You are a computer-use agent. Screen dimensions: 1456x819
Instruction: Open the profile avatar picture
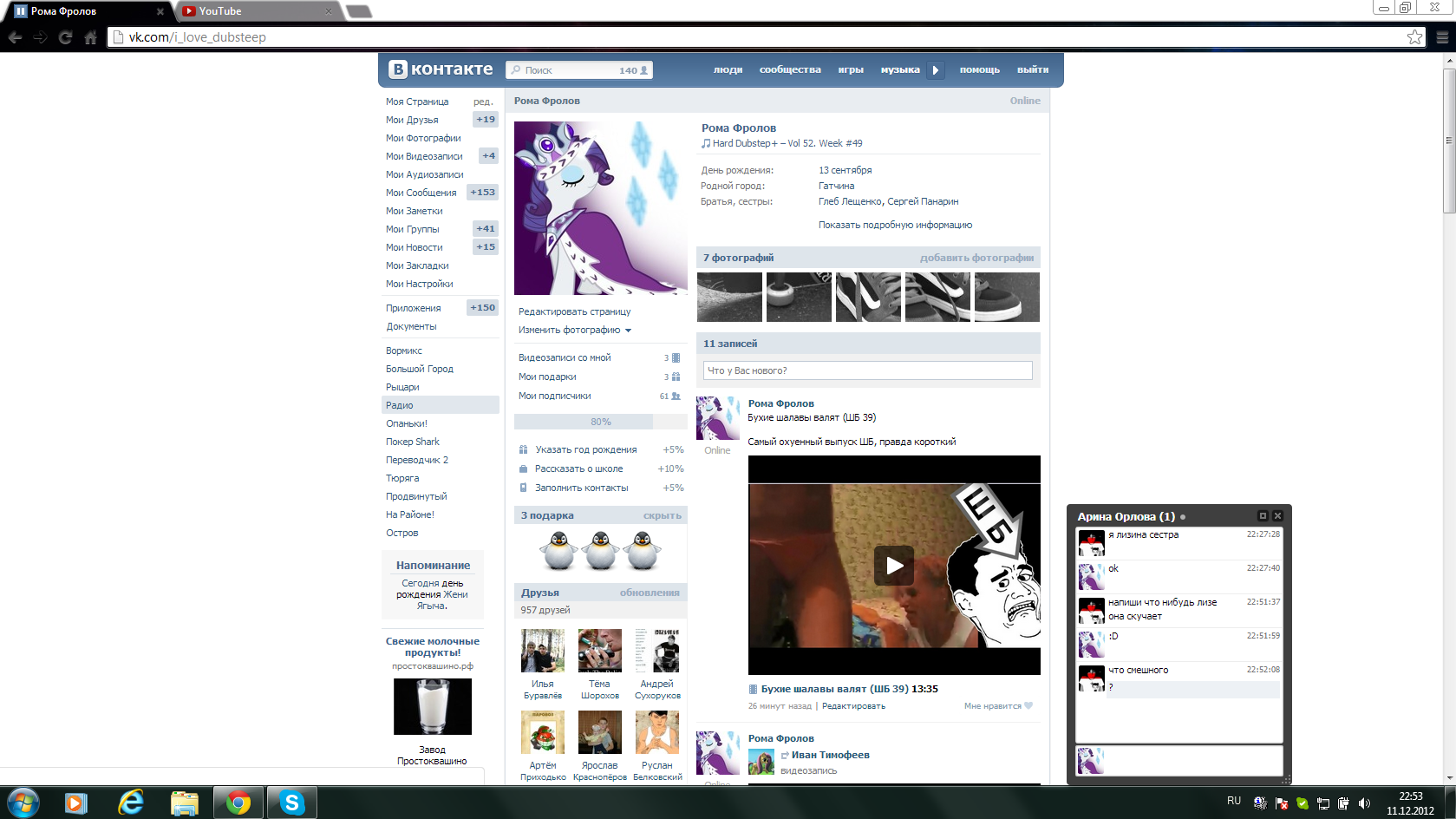600,208
